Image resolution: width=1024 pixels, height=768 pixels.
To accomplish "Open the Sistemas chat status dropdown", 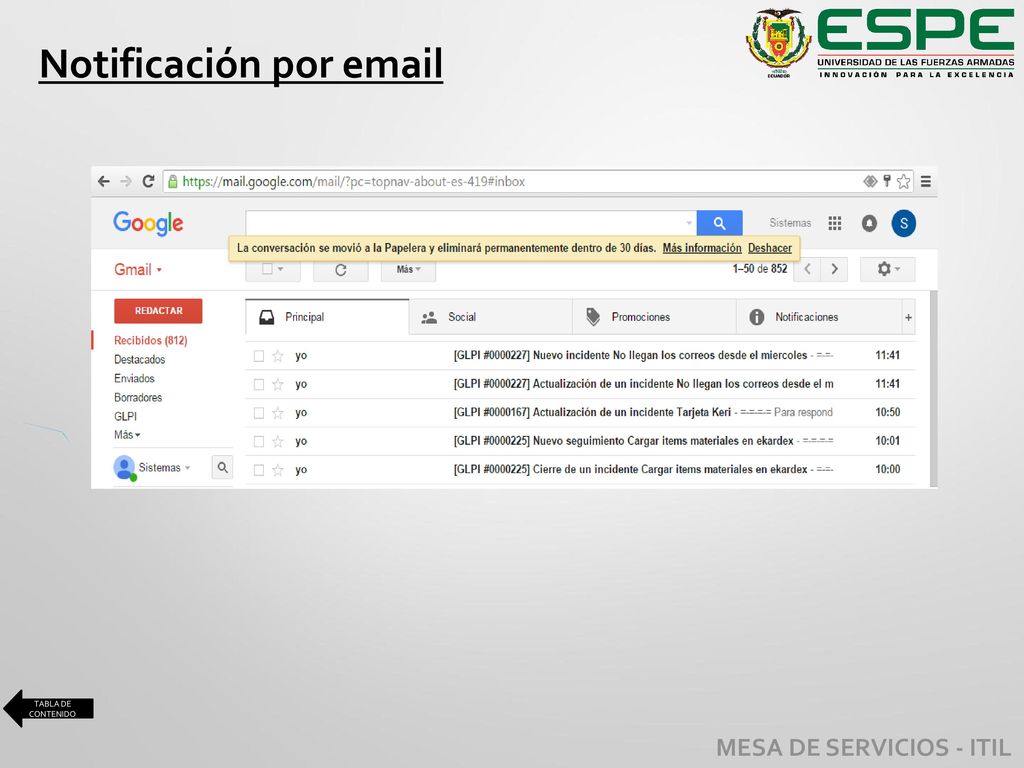I will [x=187, y=468].
